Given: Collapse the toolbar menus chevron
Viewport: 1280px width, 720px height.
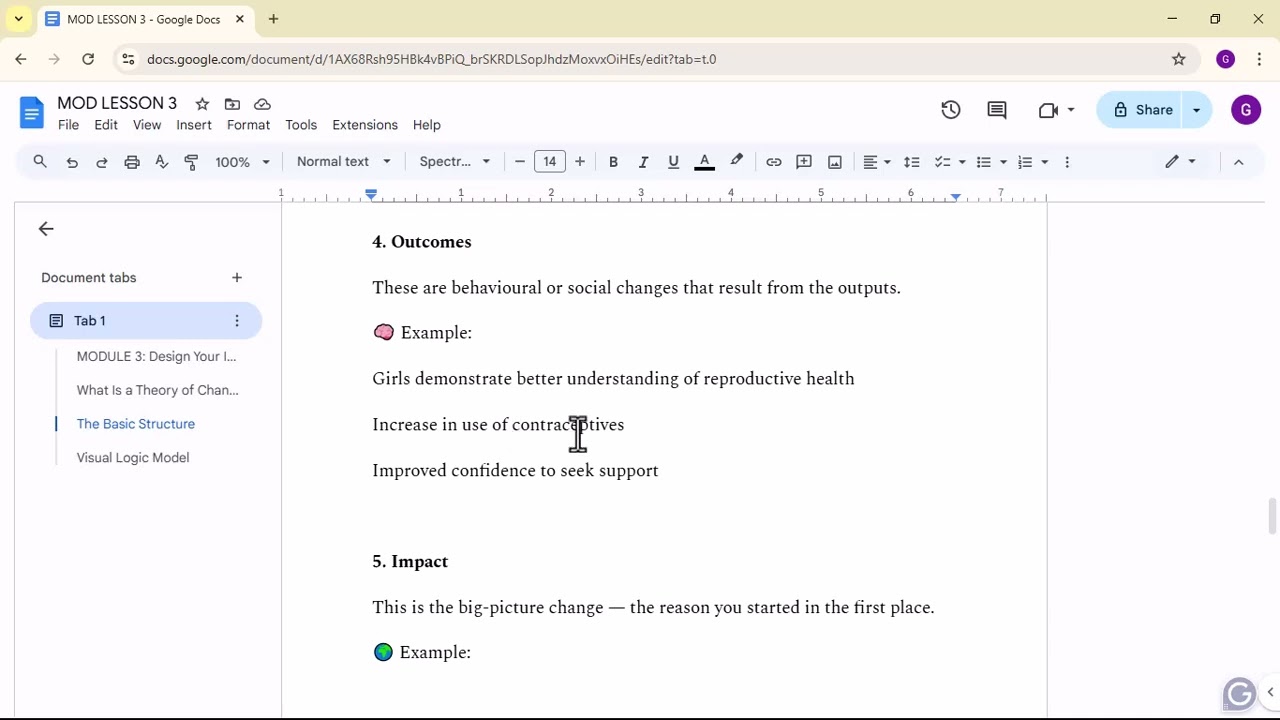Looking at the screenshot, I should 1239,162.
